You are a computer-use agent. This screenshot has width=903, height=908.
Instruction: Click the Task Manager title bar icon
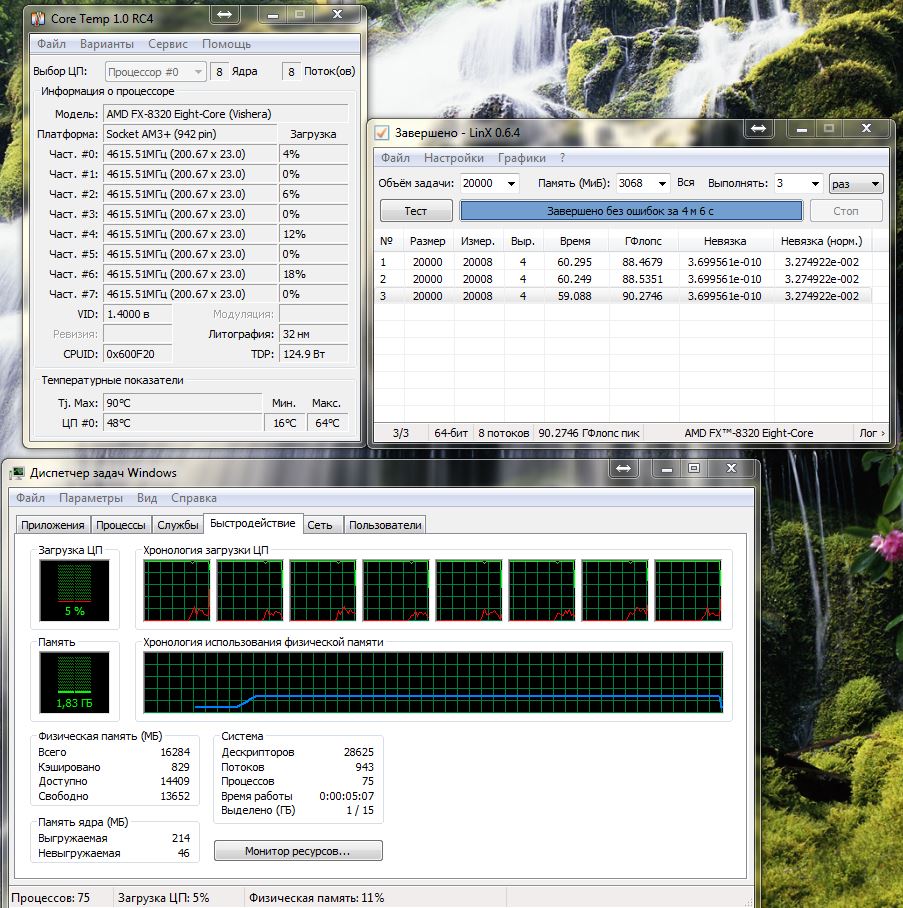point(17,472)
